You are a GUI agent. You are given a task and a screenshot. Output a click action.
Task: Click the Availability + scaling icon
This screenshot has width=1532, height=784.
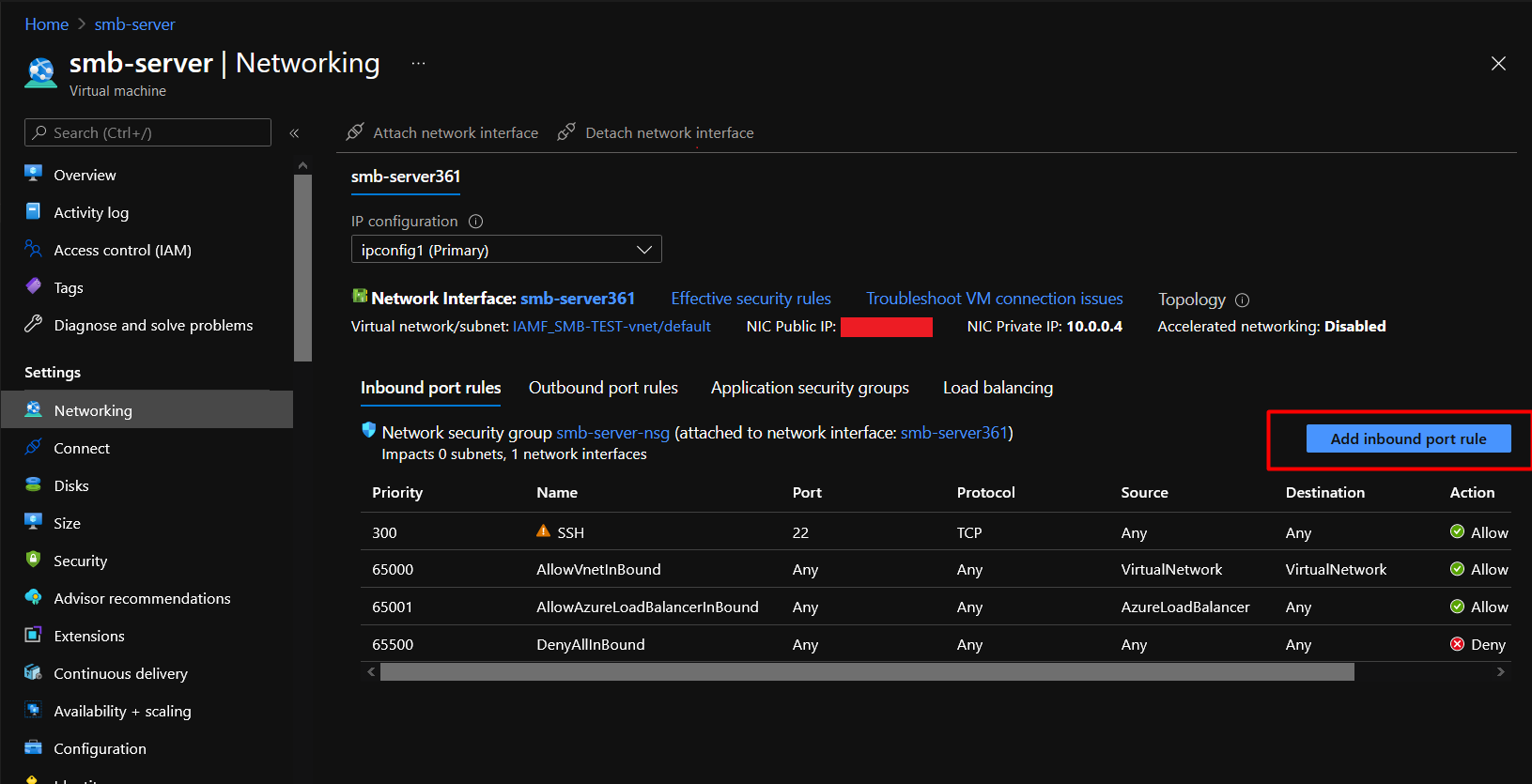pos(34,710)
